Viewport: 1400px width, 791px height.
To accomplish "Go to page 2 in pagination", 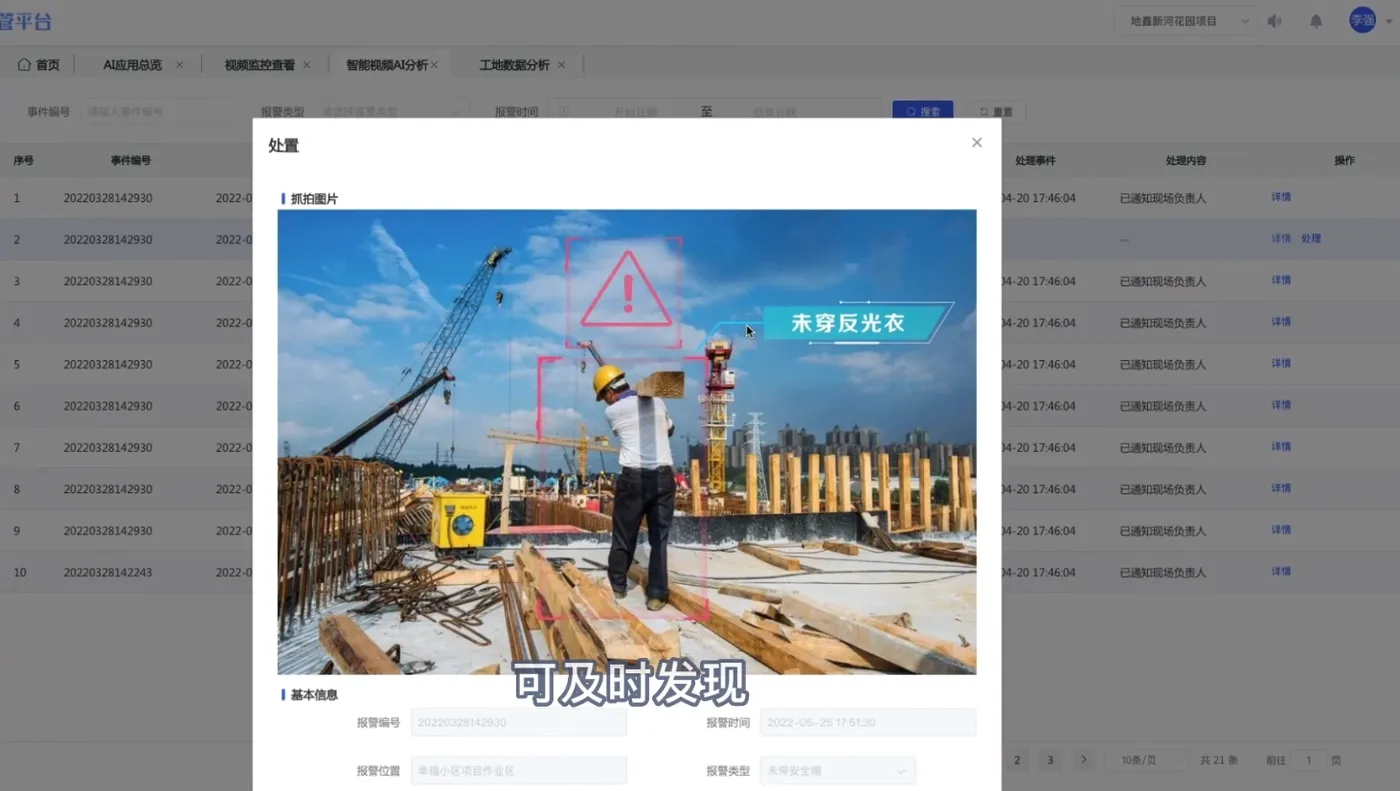I will point(1017,760).
